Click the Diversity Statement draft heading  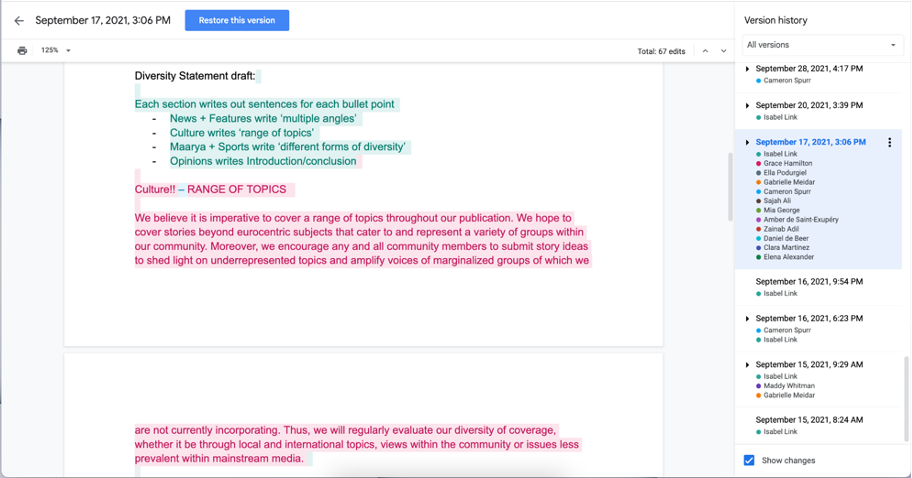pyautogui.click(x=195, y=76)
